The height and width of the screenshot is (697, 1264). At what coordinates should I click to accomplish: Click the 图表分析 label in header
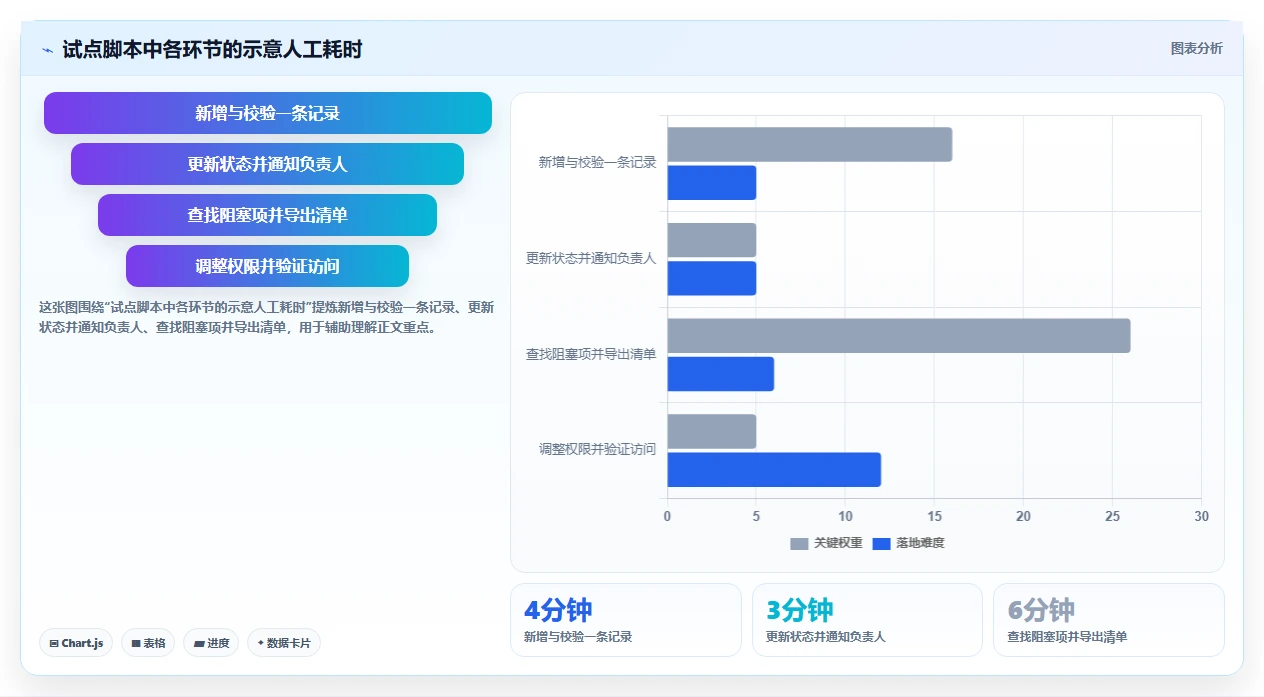tap(1196, 48)
